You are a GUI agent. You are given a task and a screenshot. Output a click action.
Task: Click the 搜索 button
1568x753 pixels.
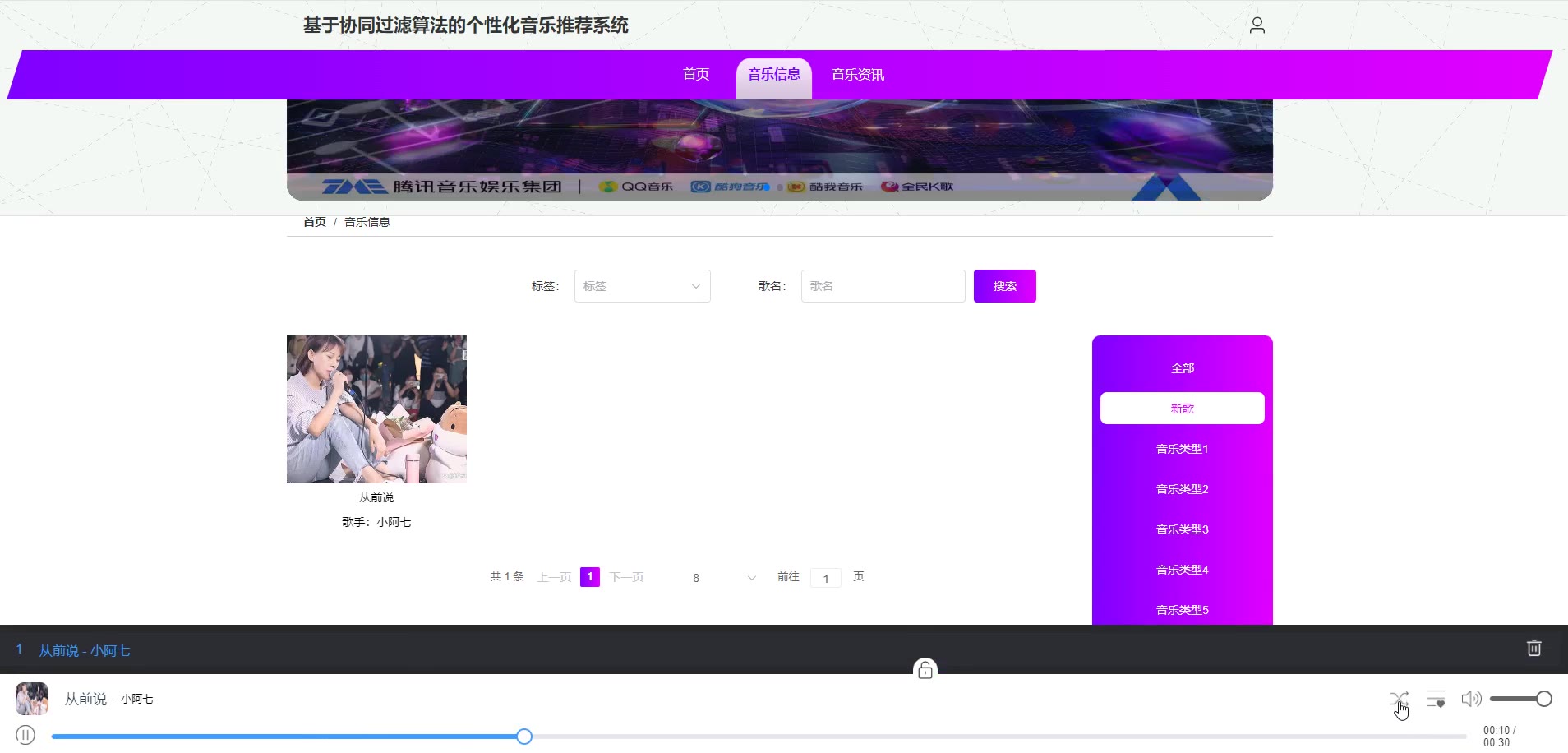(x=1005, y=286)
